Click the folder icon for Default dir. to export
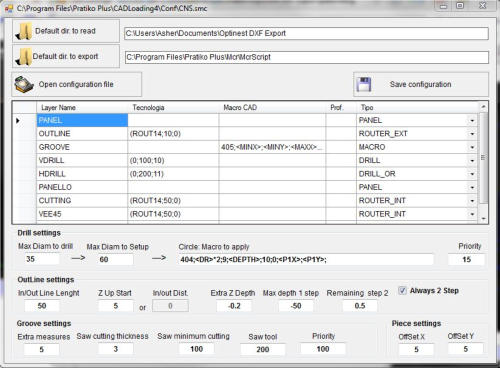This screenshot has height=368, width=500. click(23, 57)
